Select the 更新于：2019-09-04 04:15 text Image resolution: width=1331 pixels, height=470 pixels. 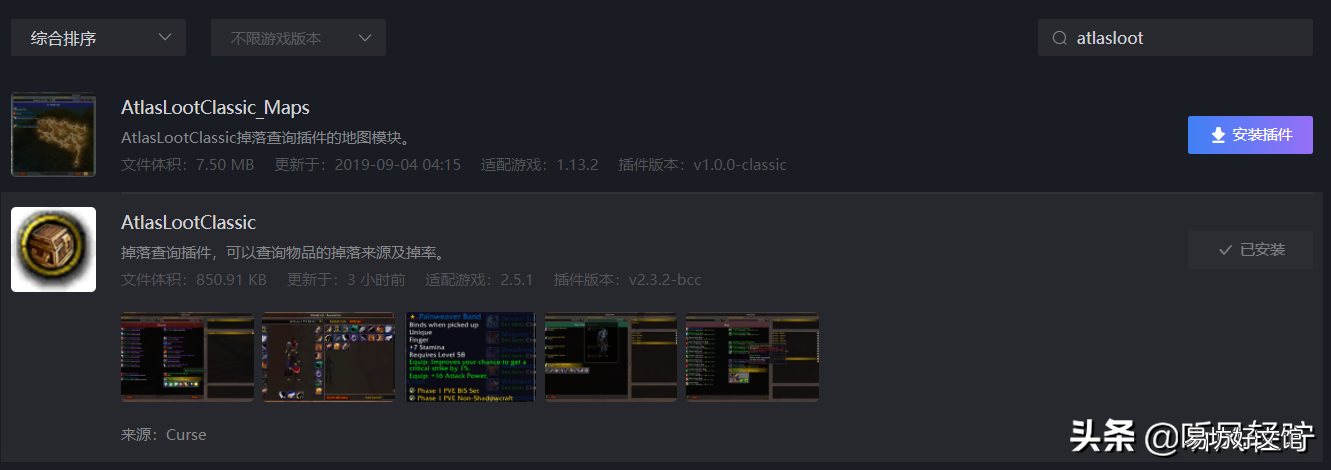tap(368, 164)
